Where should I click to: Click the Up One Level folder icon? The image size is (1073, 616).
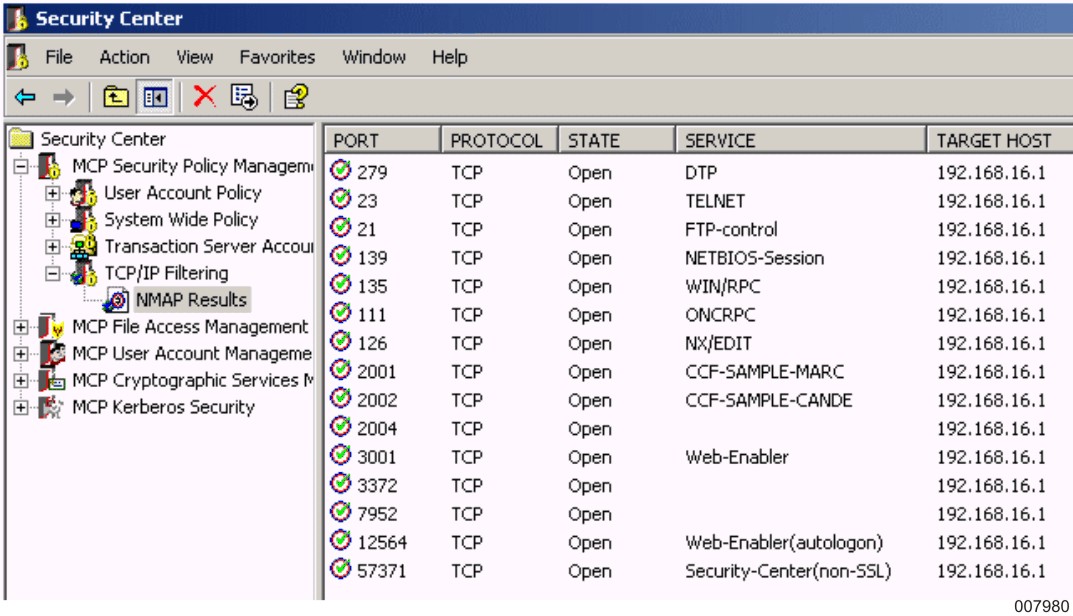(x=116, y=97)
